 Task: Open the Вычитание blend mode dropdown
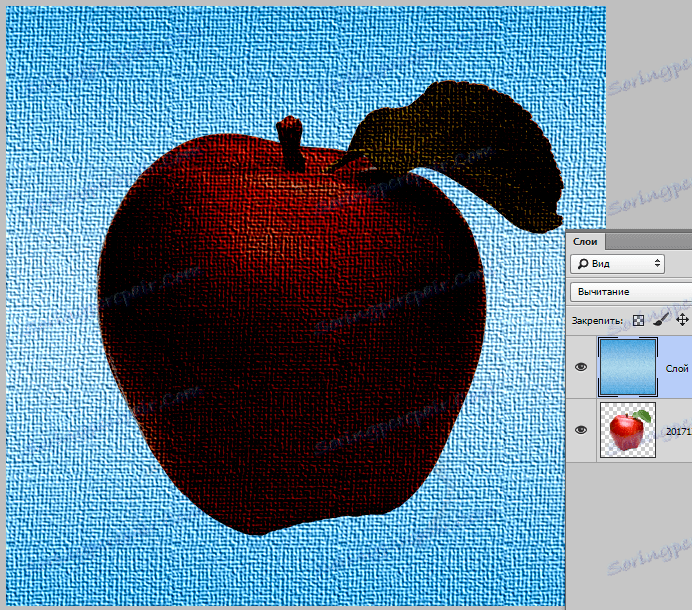tap(631, 292)
